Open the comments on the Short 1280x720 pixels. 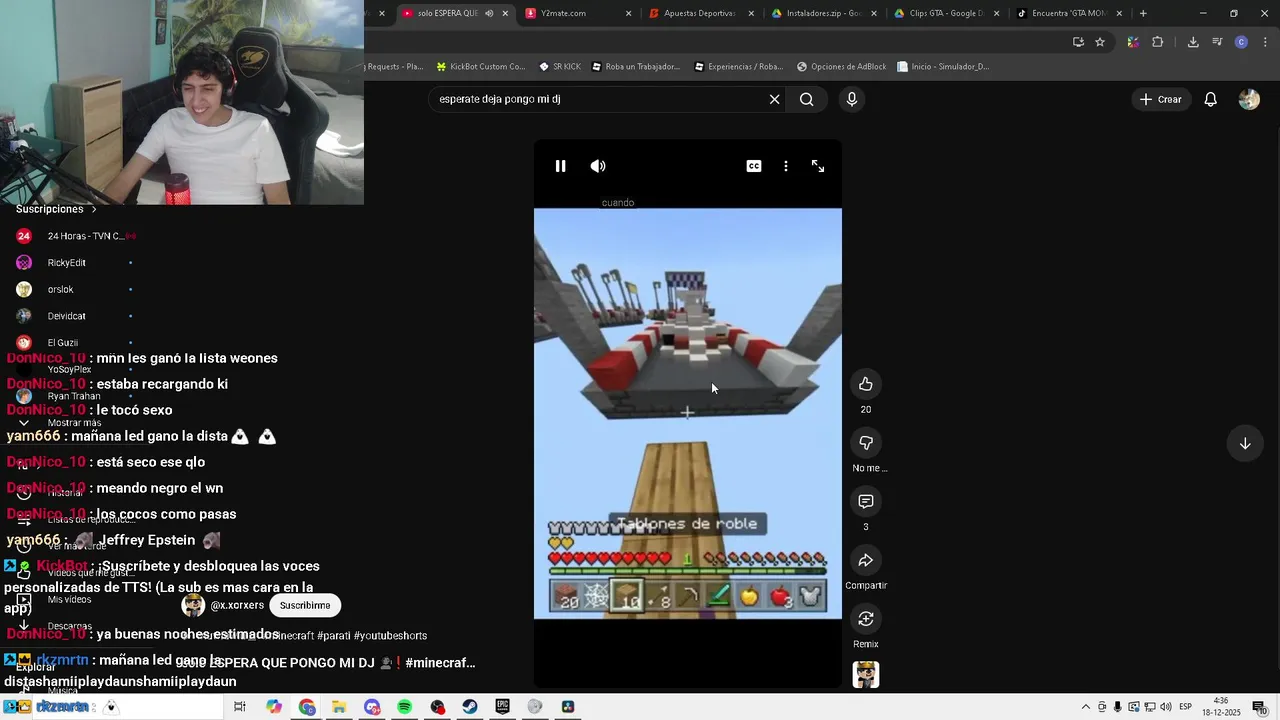(866, 501)
